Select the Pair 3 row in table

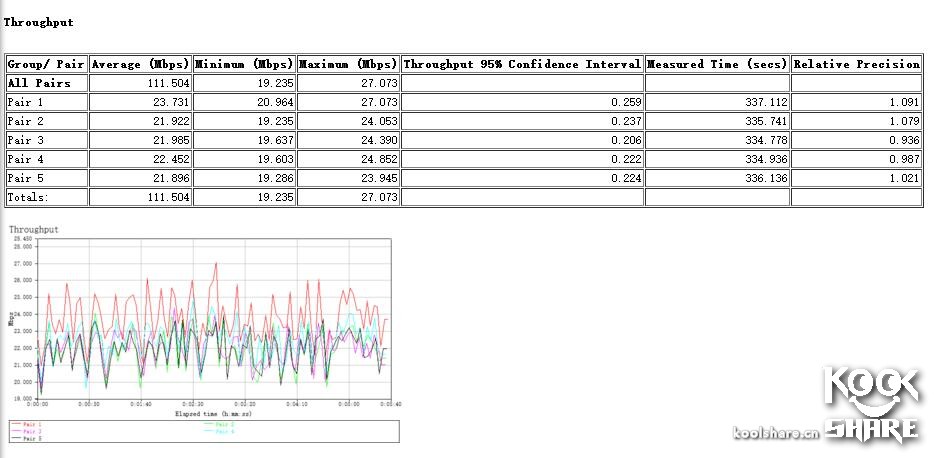coord(26,140)
